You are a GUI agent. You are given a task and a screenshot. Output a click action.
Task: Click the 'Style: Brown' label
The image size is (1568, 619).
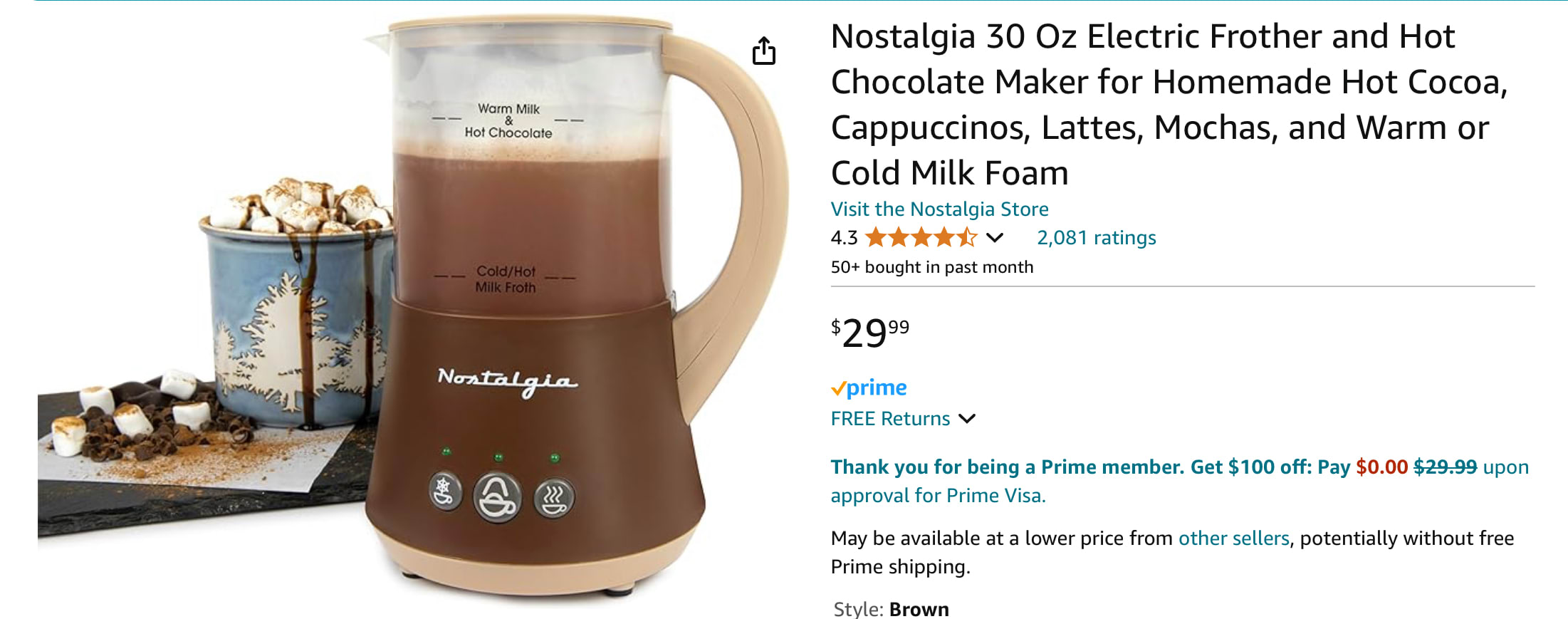point(891,609)
